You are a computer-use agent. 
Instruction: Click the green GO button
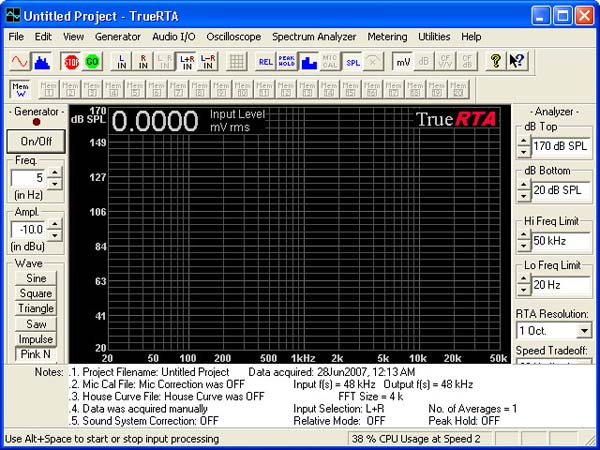pos(92,61)
